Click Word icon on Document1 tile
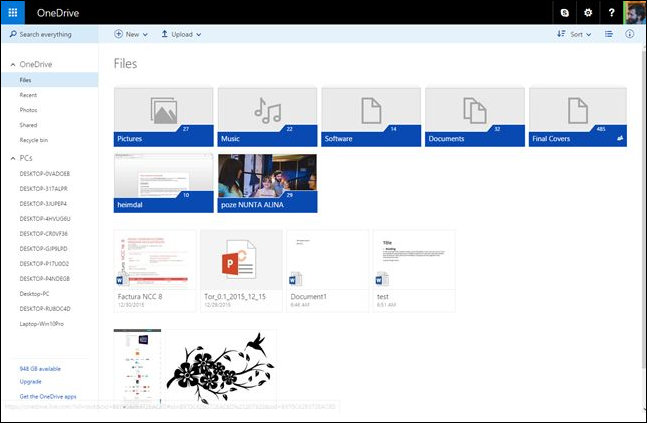Screen dimensions: 647x423 point(295,279)
